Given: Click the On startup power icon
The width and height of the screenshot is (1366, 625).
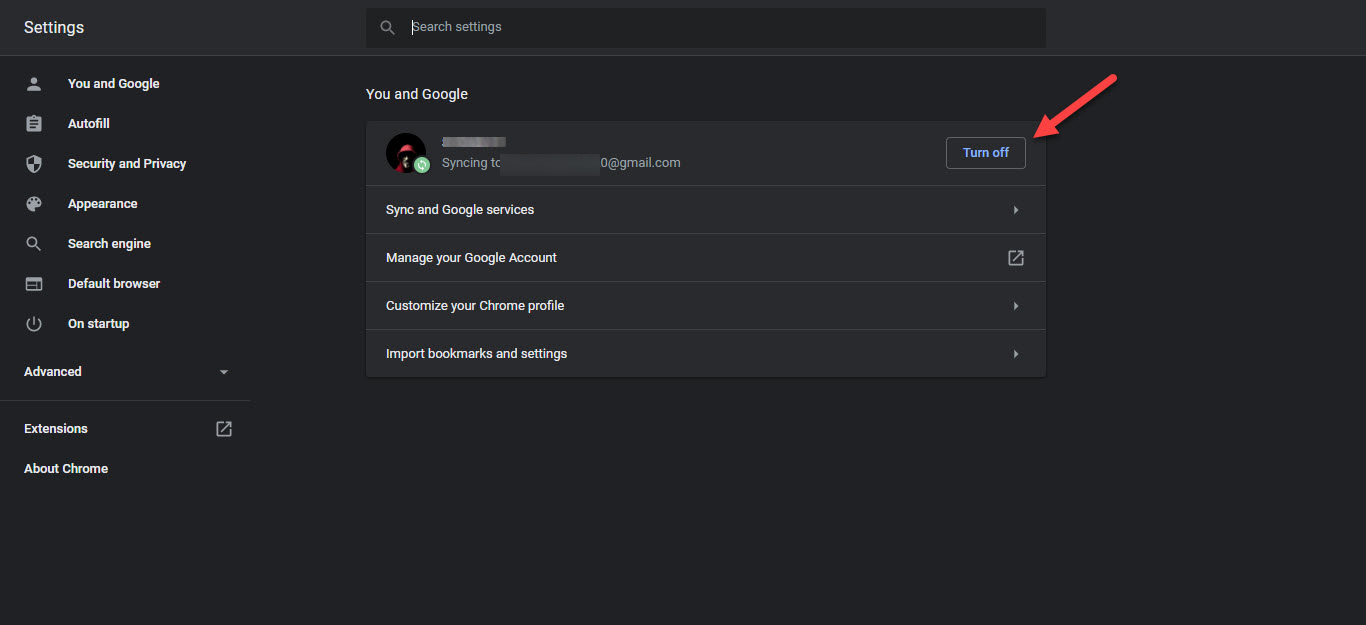Looking at the screenshot, I should (34, 324).
